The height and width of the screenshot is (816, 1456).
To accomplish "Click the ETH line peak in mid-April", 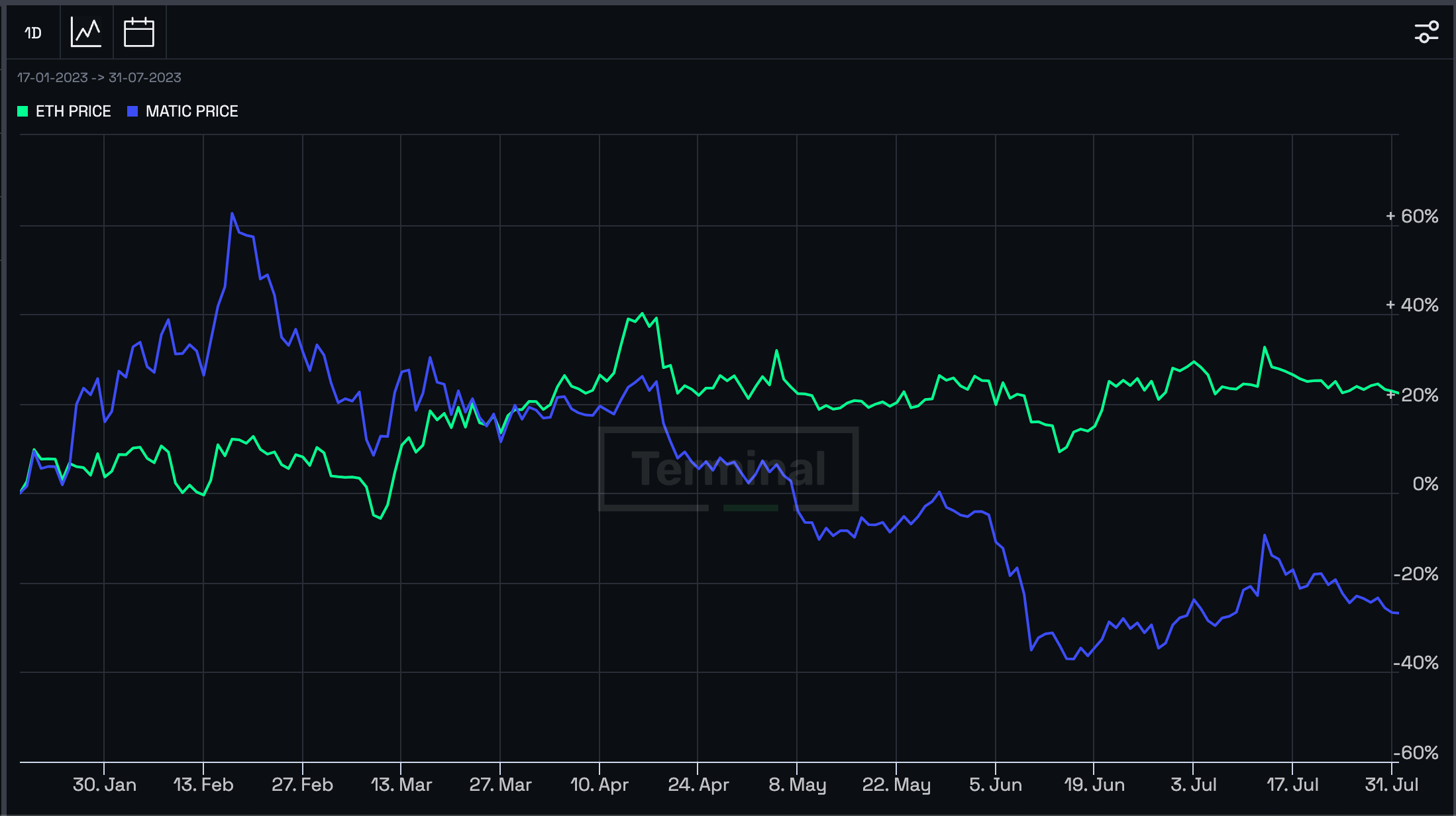I will coord(642,313).
